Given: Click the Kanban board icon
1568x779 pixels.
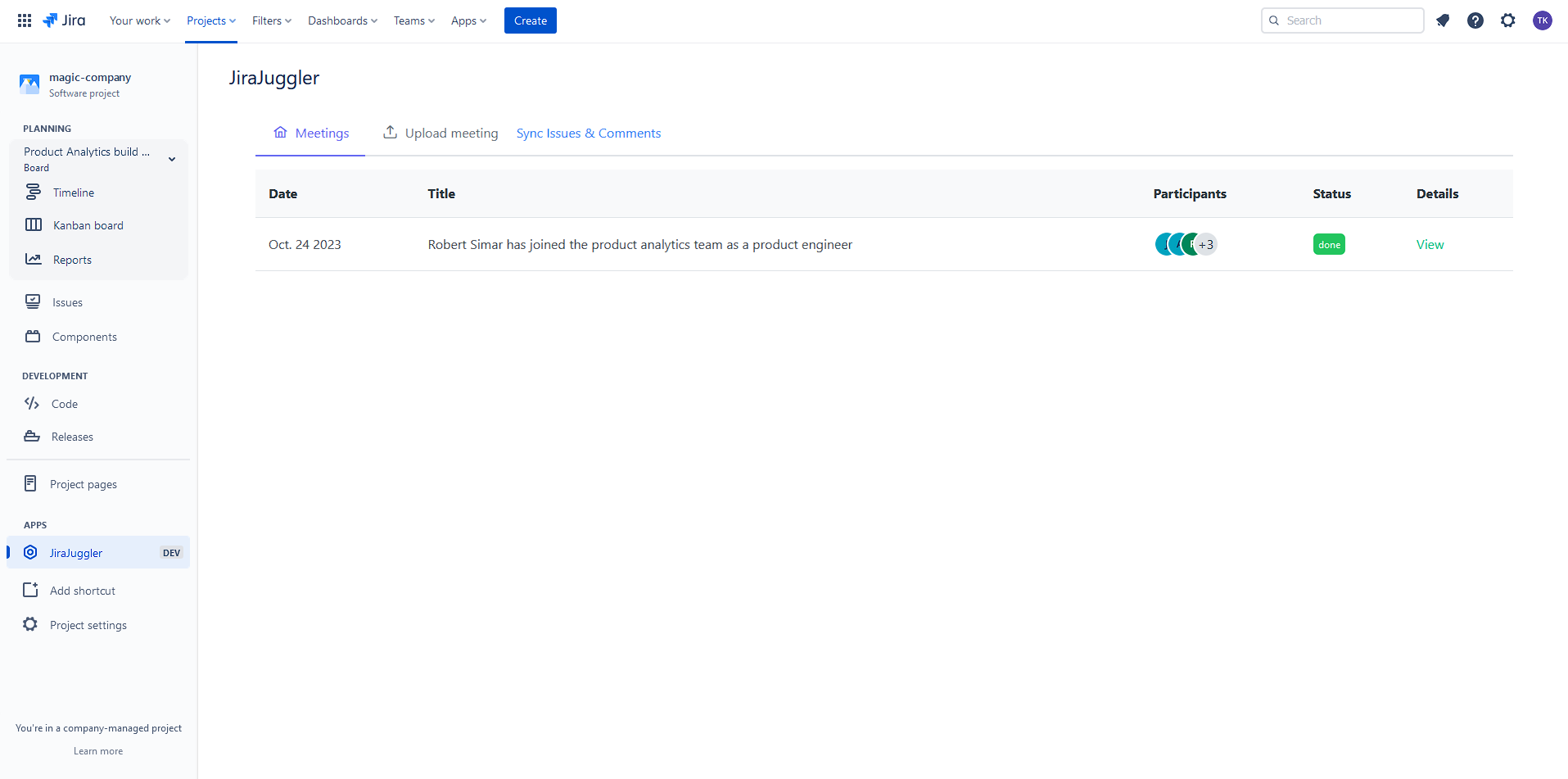Looking at the screenshot, I should pos(34,224).
